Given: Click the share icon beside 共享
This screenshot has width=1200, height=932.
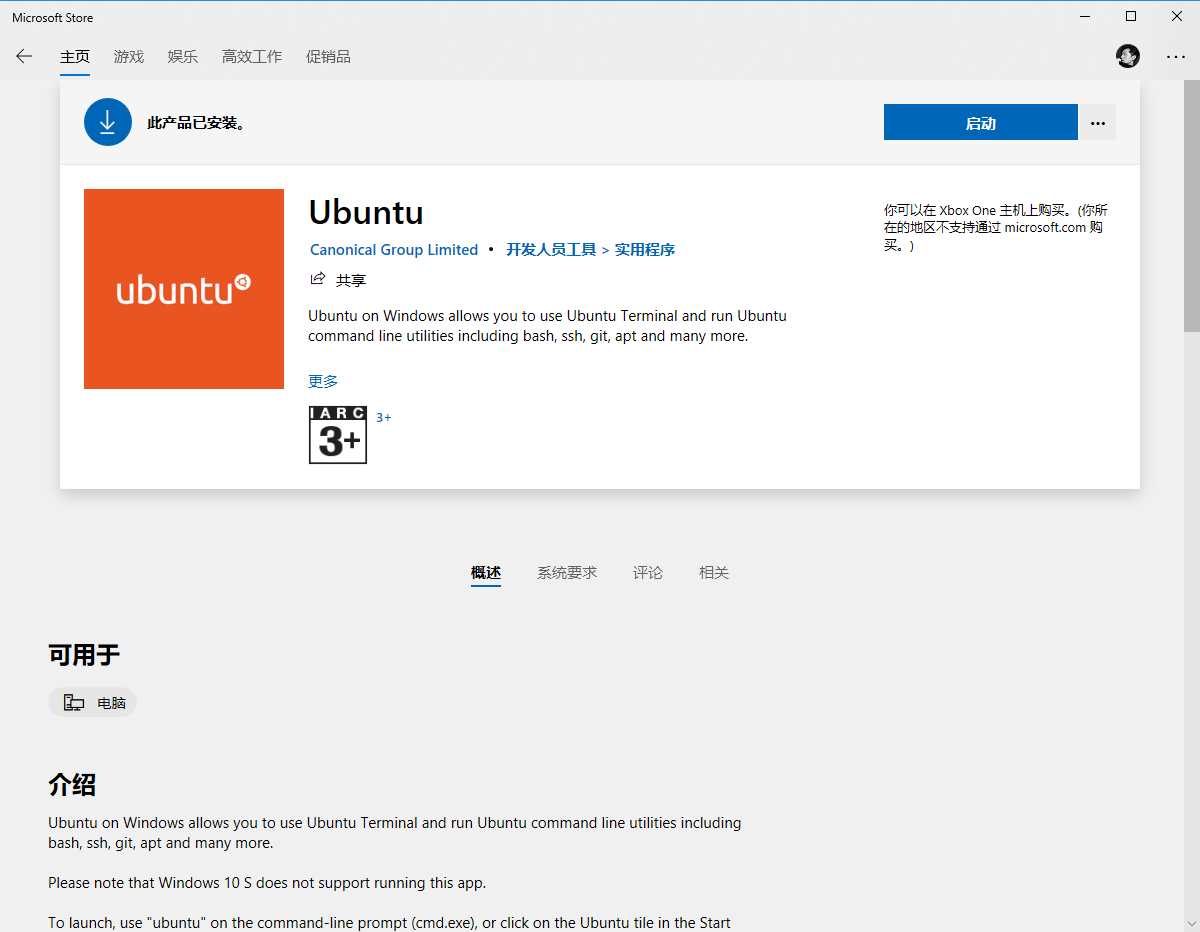Looking at the screenshot, I should pos(318,279).
